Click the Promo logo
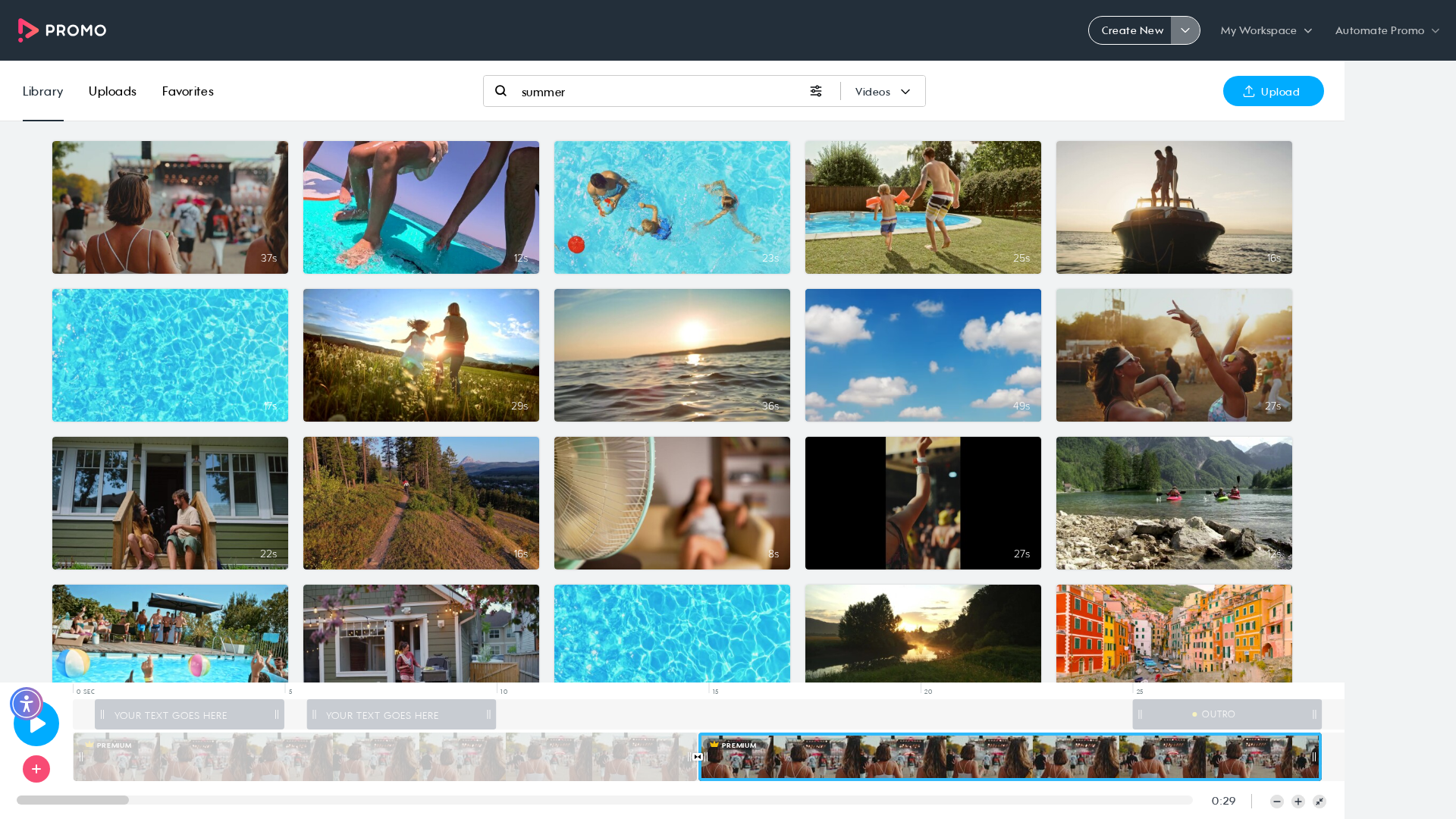This screenshot has width=1456, height=819. [x=62, y=30]
